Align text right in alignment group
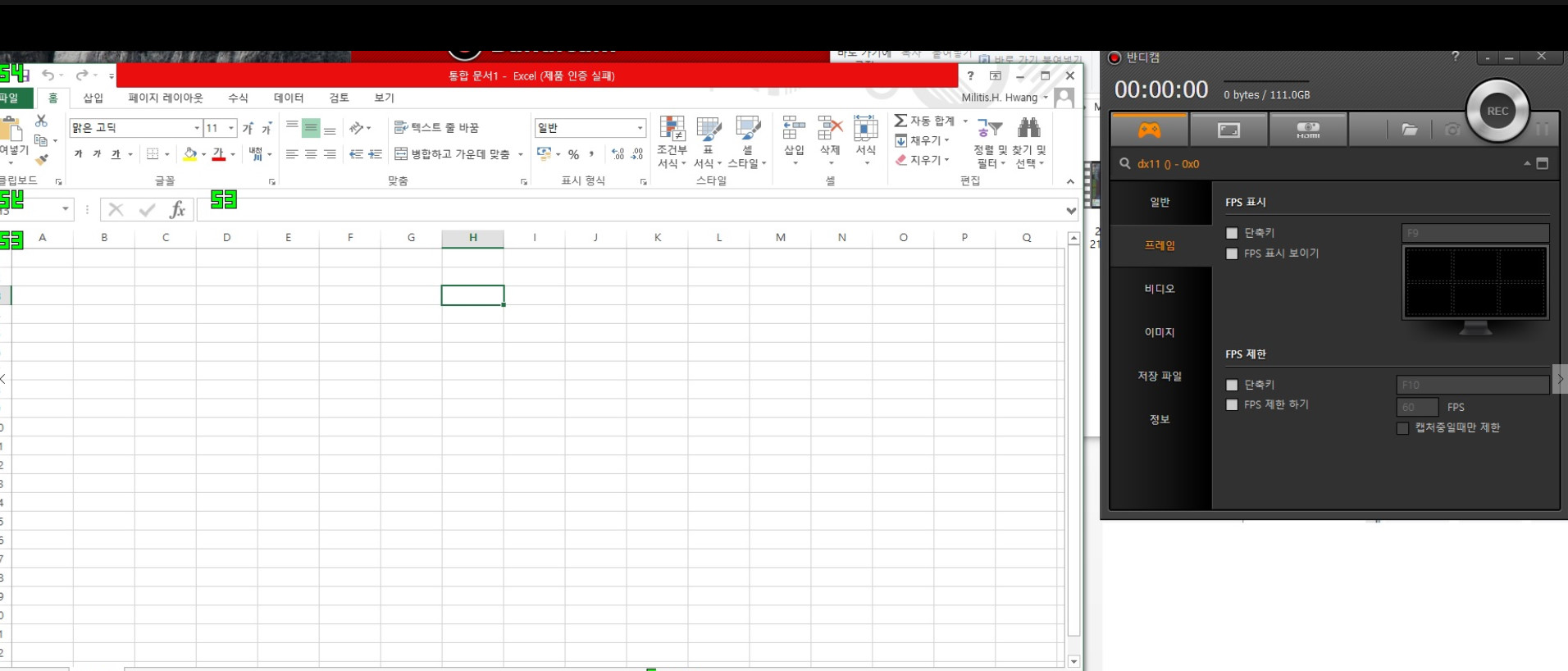 330,154
